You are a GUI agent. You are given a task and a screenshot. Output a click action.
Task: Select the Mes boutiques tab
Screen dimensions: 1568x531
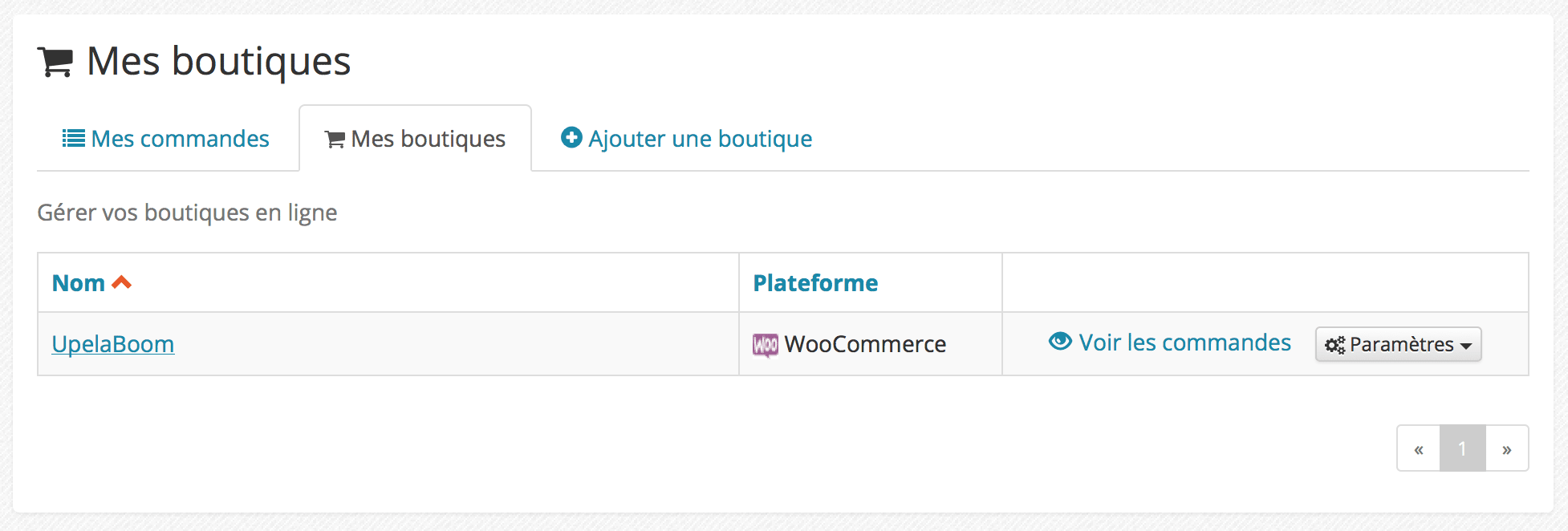[415, 139]
